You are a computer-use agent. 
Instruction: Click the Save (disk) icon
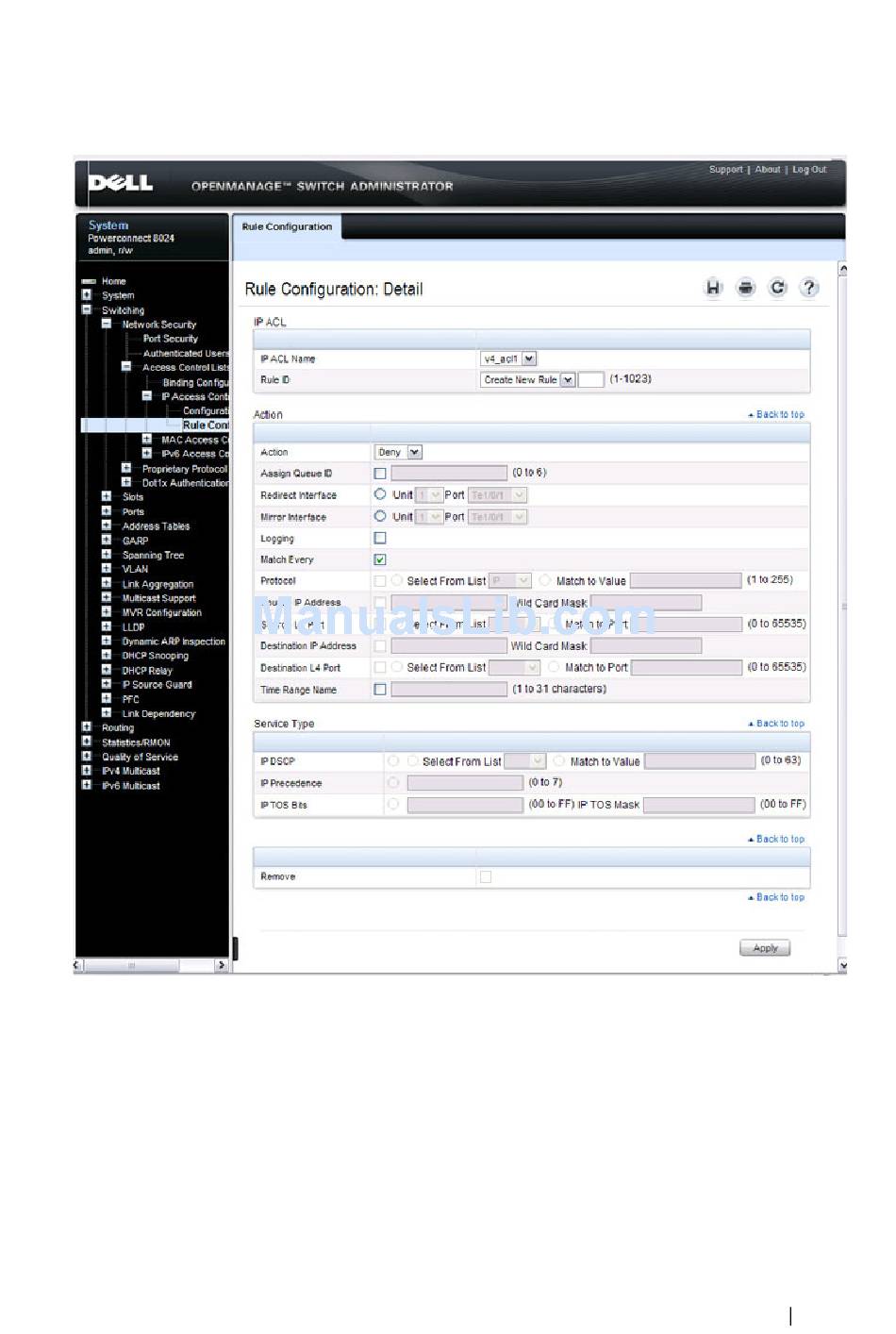(x=714, y=289)
